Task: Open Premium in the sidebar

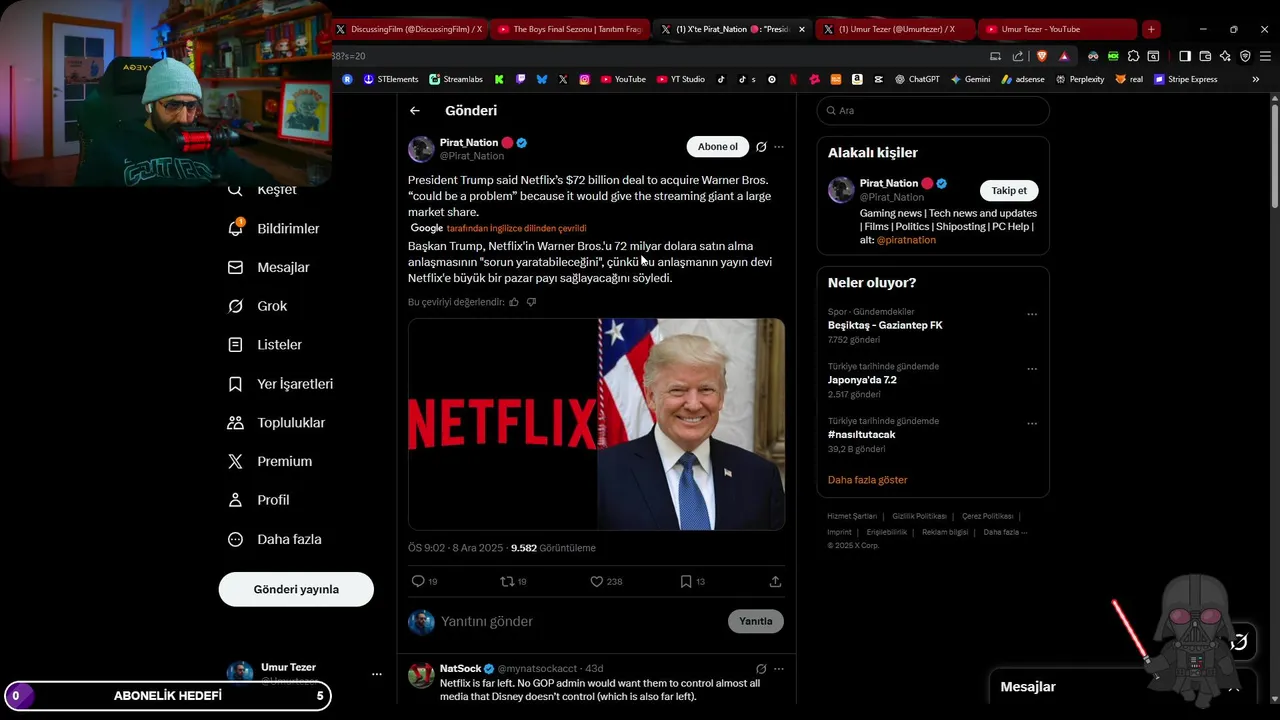Action: tap(270, 462)
